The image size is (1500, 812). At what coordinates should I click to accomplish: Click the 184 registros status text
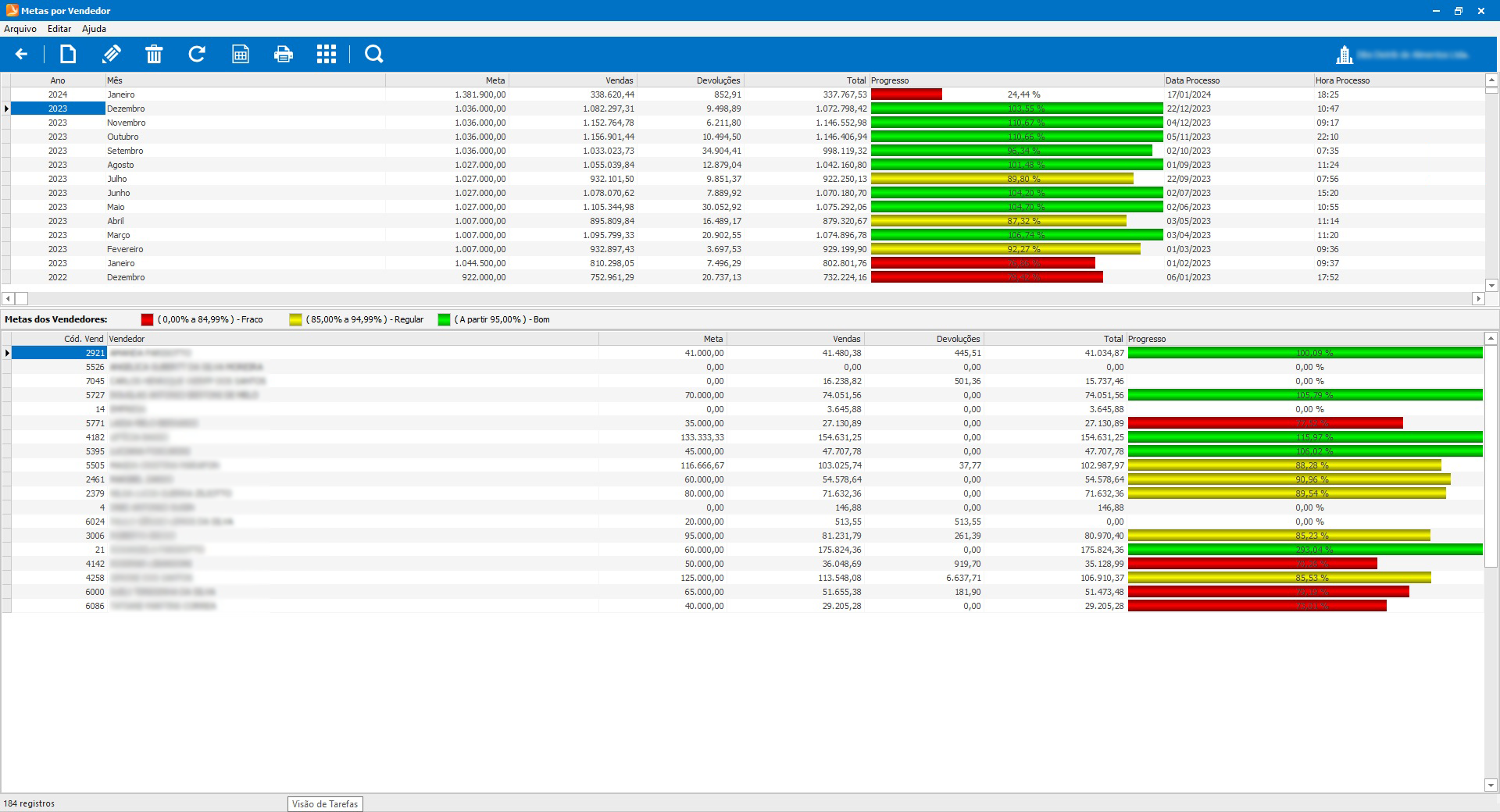point(30,803)
